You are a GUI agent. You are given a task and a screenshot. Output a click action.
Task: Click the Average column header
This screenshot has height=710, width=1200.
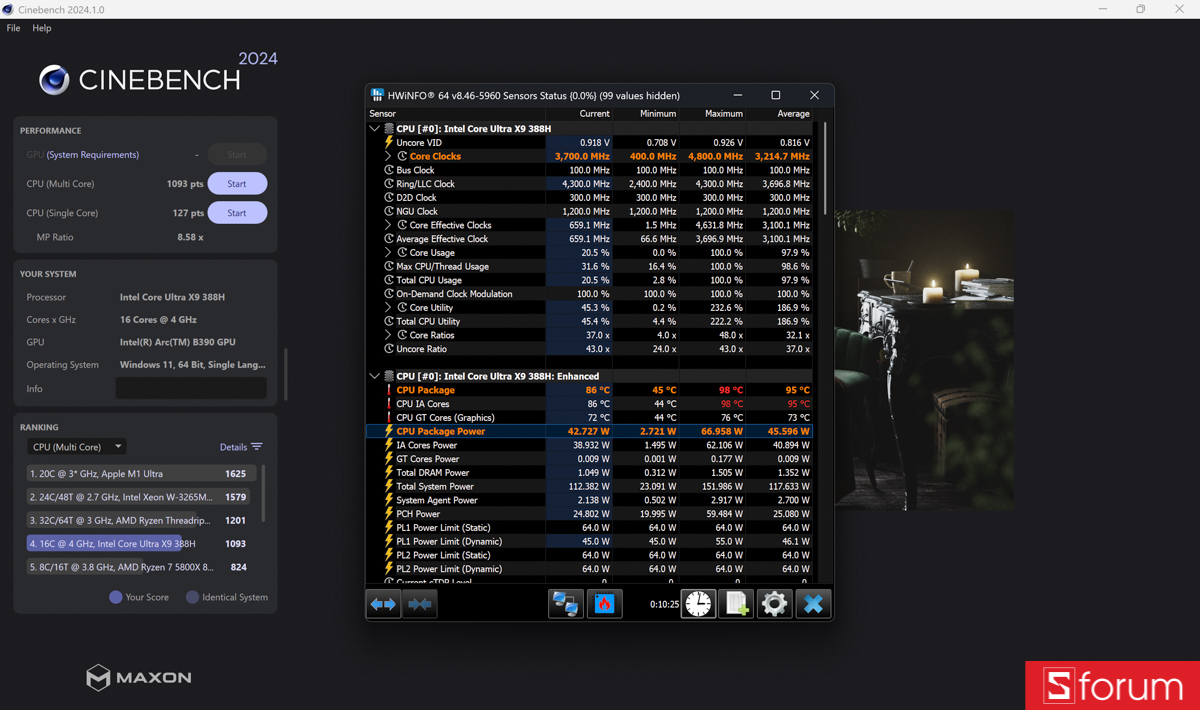(x=793, y=114)
